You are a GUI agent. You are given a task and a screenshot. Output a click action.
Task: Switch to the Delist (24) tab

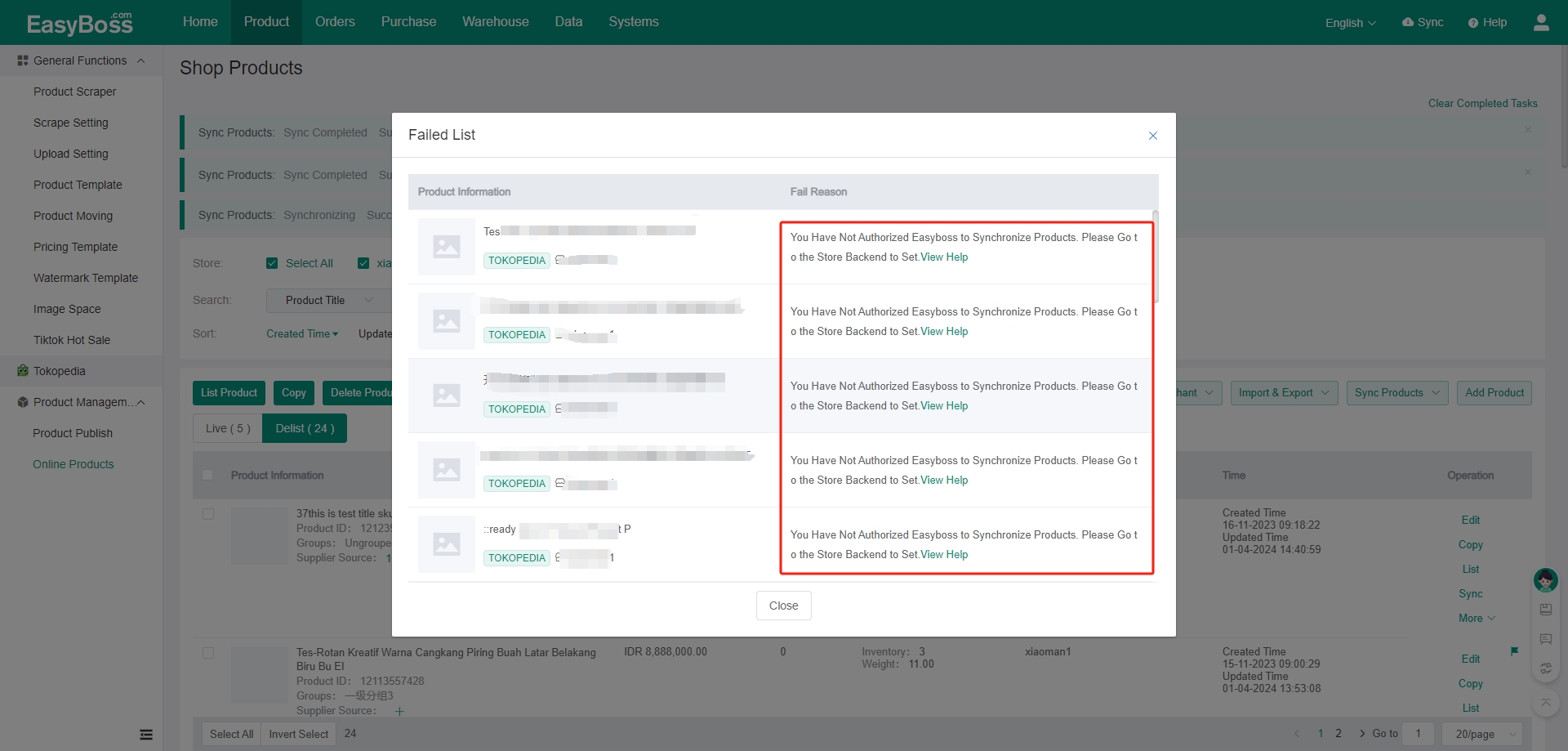click(305, 428)
